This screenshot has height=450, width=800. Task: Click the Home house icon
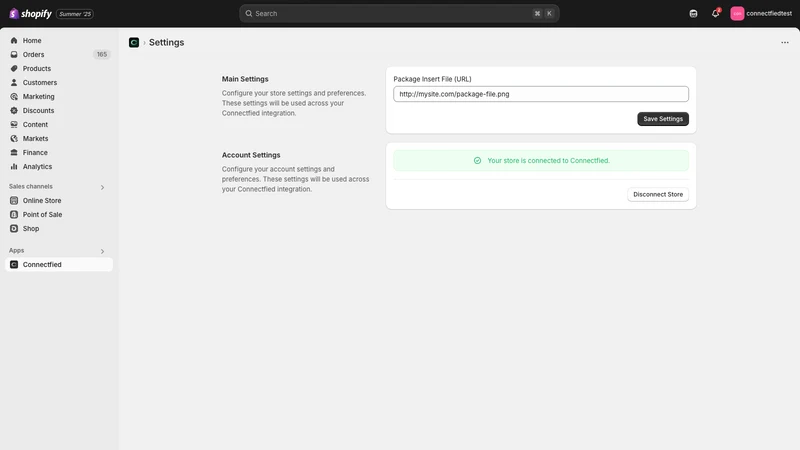click(x=14, y=40)
